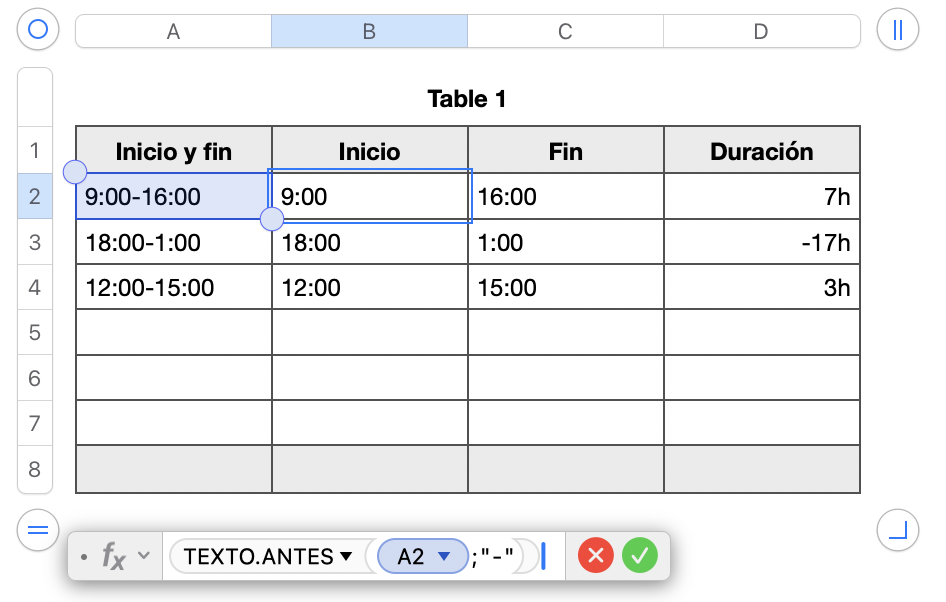946x602 pixels.
Task: Click the table select circle handle top-left
Action: pos(38,30)
